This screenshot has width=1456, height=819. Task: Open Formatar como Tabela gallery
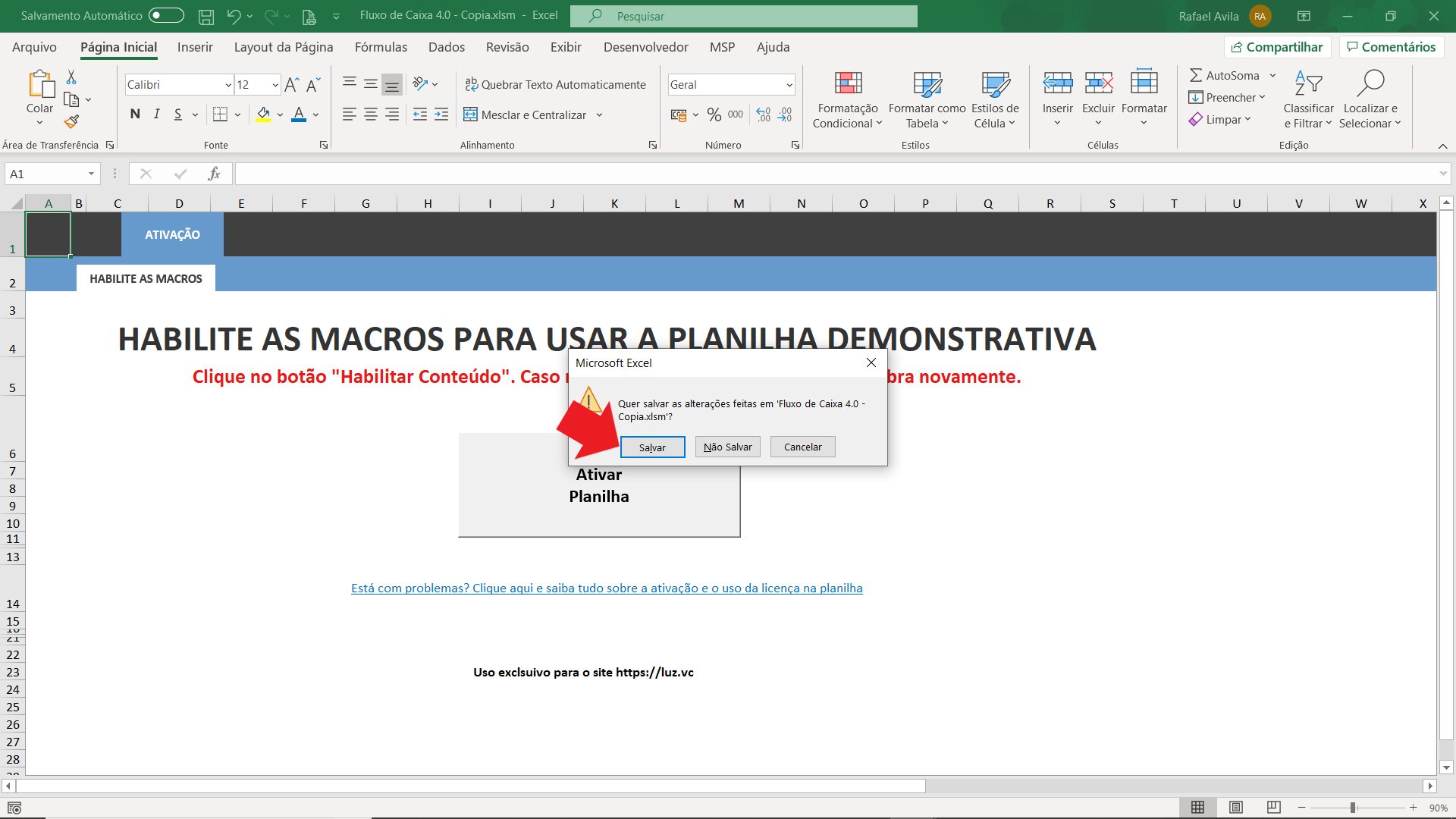coord(927,100)
